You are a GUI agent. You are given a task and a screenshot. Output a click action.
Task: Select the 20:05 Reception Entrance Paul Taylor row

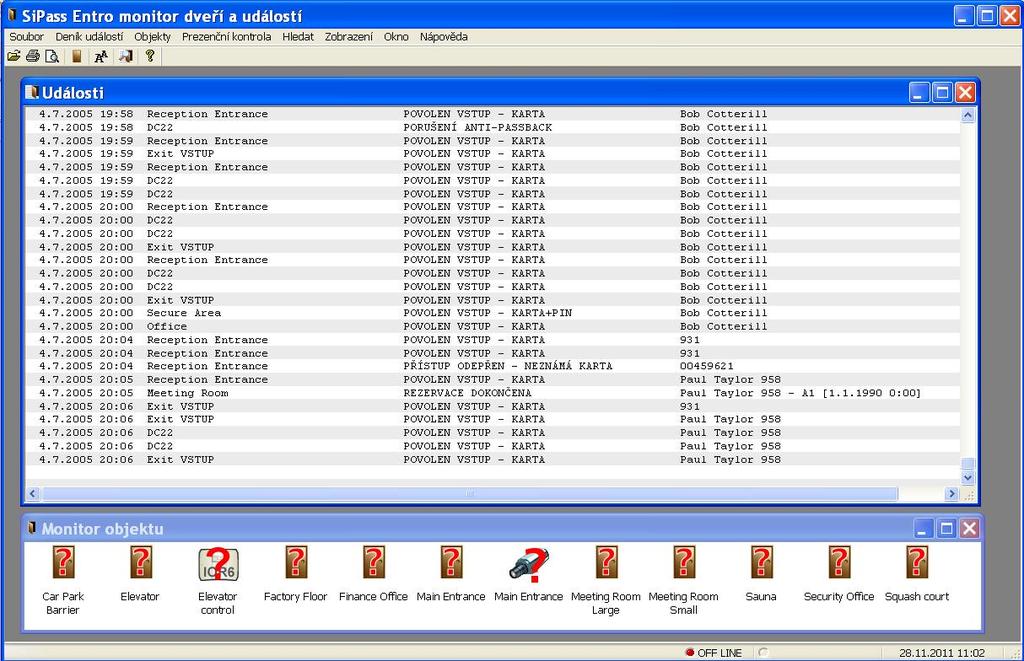click(x=493, y=379)
